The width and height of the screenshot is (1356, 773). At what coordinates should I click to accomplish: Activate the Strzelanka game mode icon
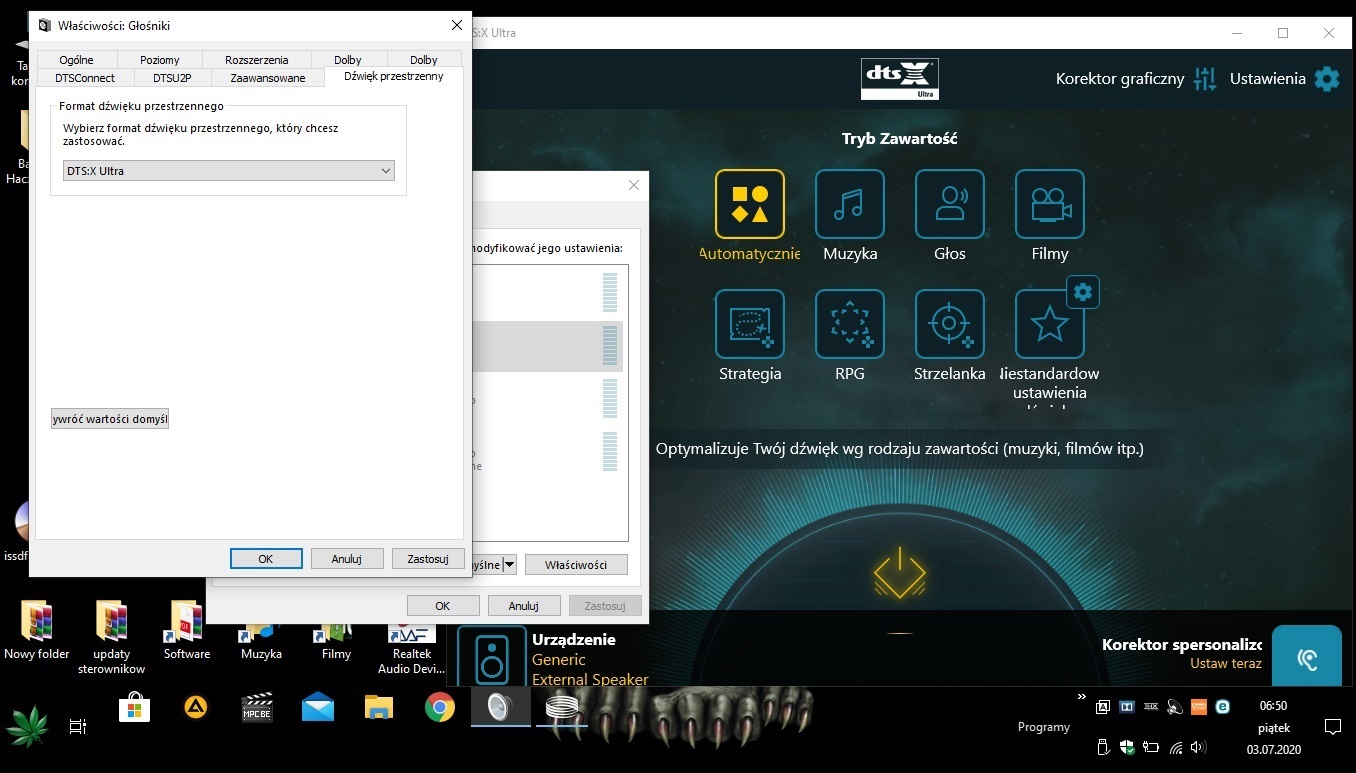[x=949, y=323]
